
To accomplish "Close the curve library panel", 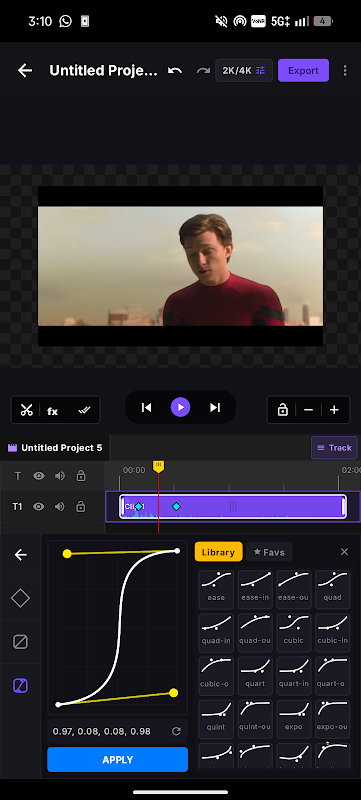I will pyautogui.click(x=345, y=552).
